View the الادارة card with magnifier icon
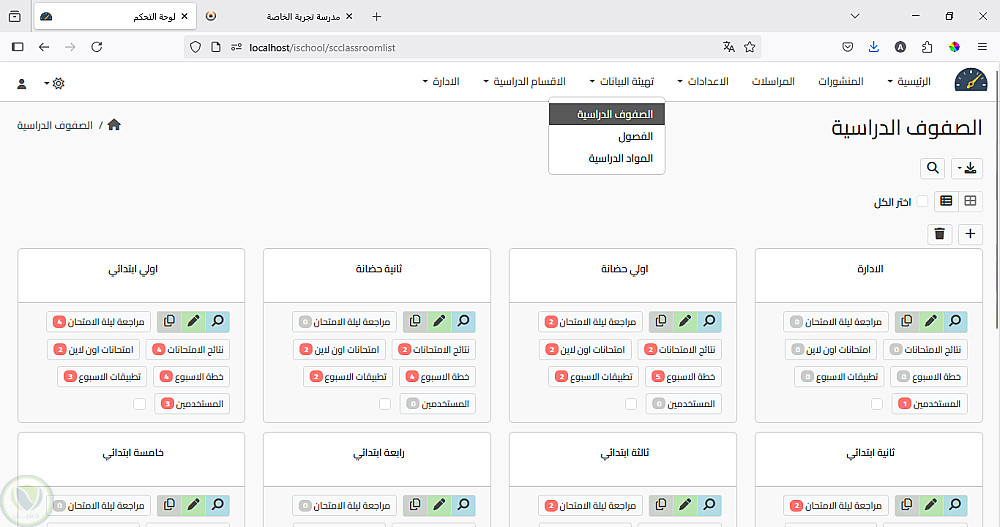The width and height of the screenshot is (1000, 527). (x=955, y=321)
